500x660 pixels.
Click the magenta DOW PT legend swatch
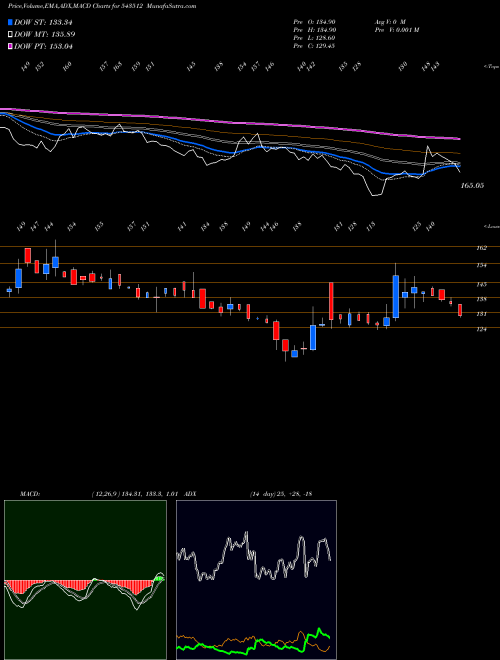point(11,46)
